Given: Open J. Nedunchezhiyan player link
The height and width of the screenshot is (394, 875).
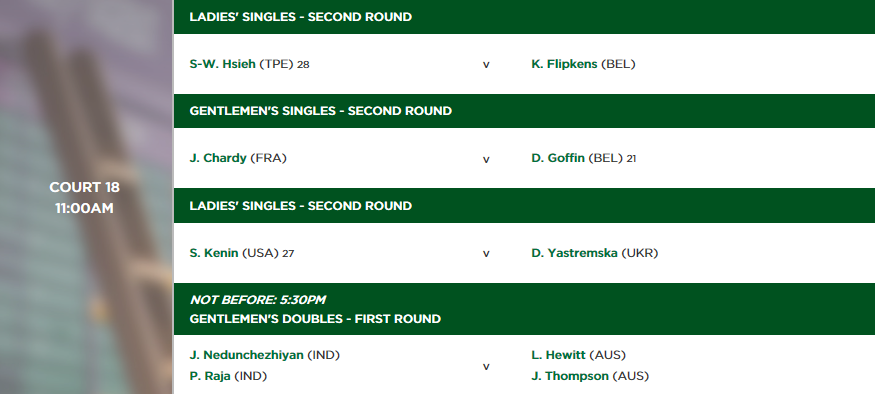Looking at the screenshot, I should [247, 355].
